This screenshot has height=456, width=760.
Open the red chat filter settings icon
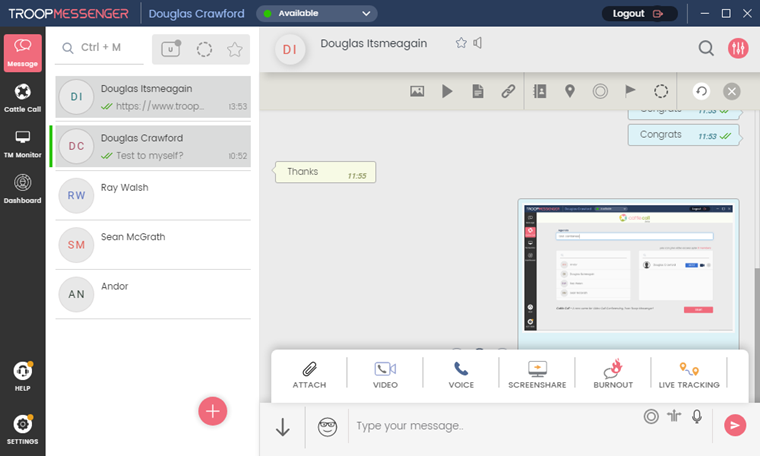click(738, 48)
